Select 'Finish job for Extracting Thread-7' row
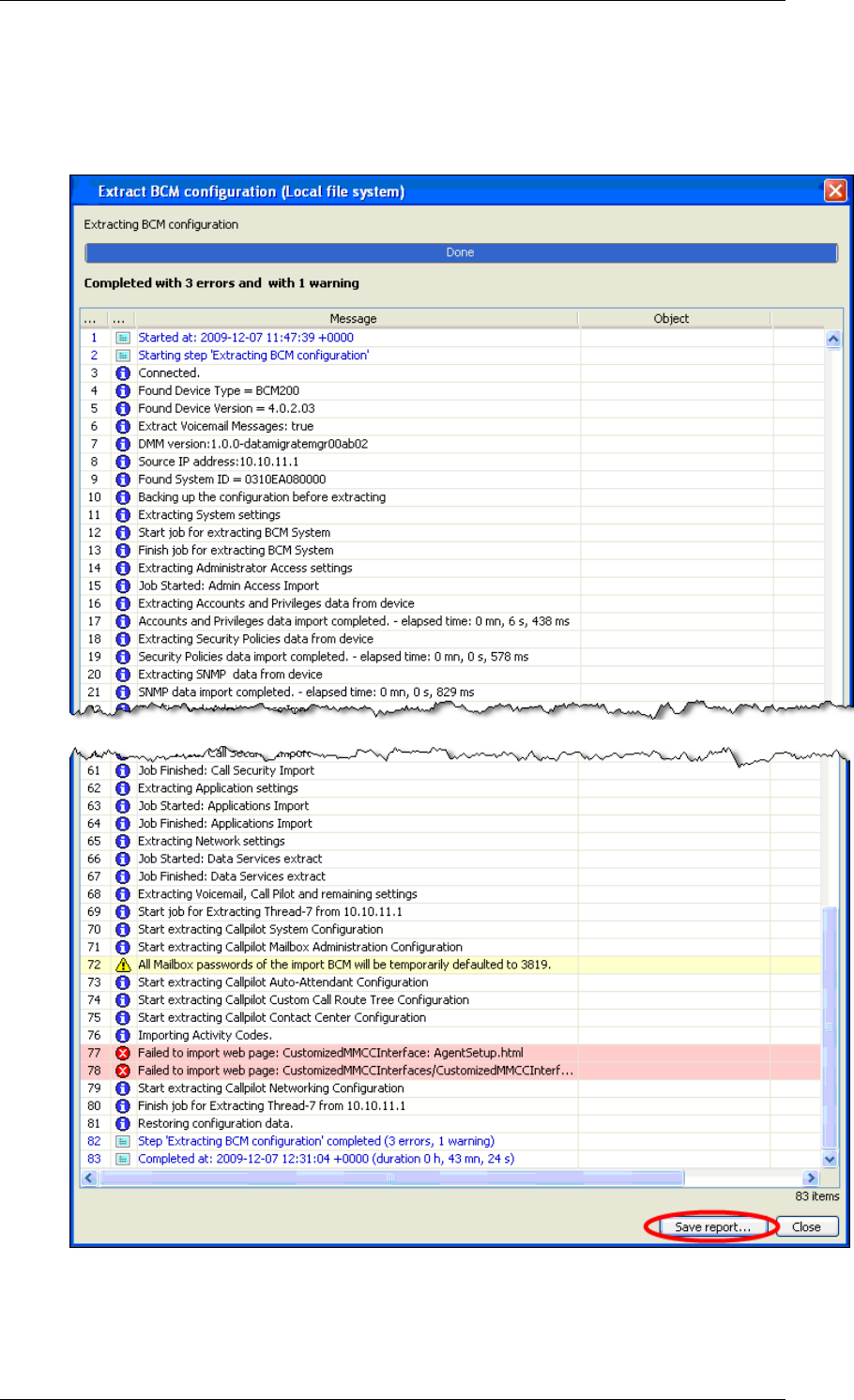The width and height of the screenshot is (854, 1400). coord(450,1106)
